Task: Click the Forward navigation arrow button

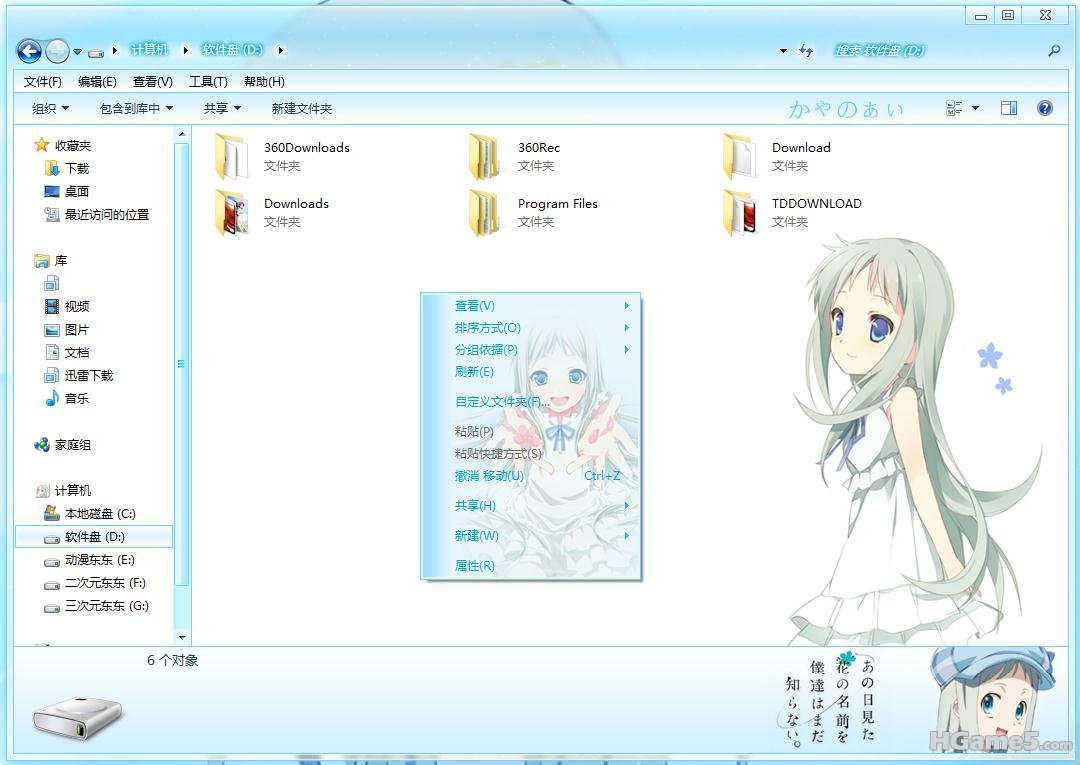Action: [57, 50]
